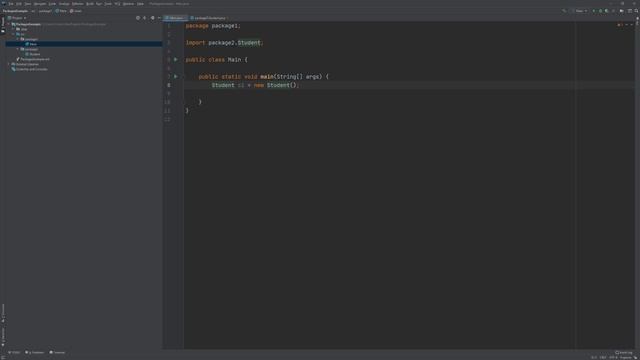Image resolution: width=640 pixels, height=360 pixels.
Task: Open the Code menu
Action: click(52, 4)
